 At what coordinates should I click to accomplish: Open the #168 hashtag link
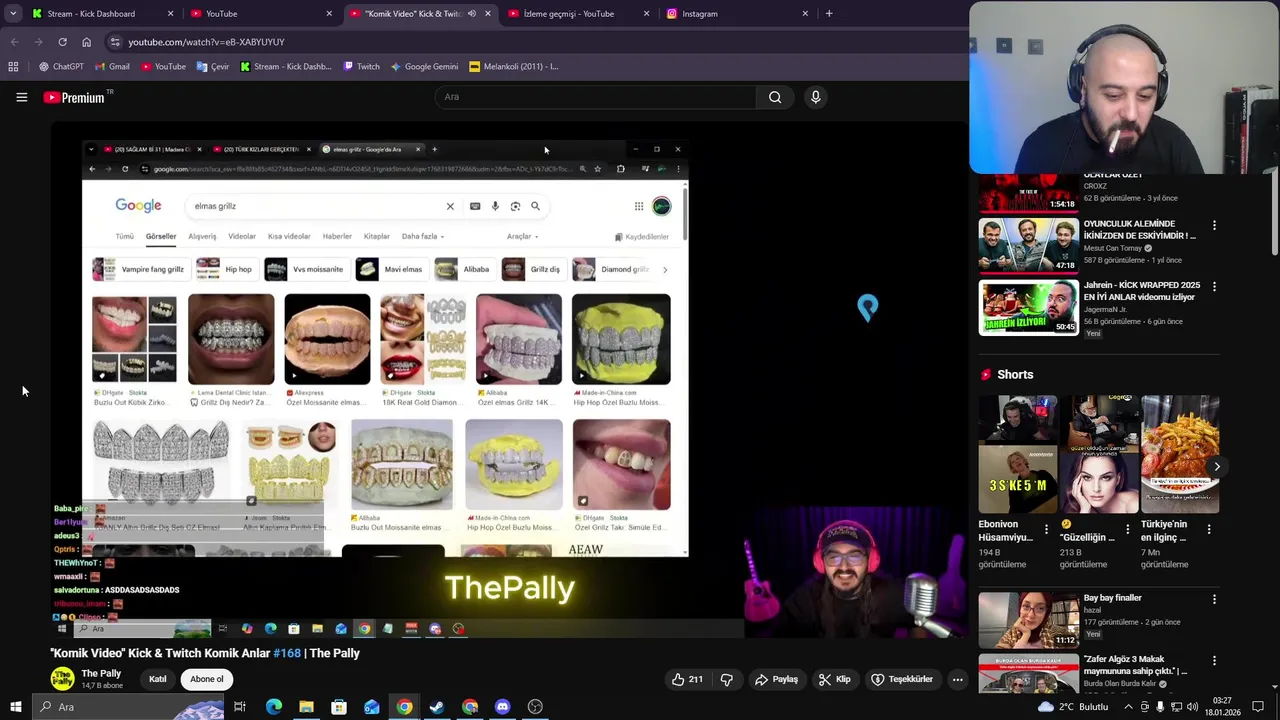(287, 653)
